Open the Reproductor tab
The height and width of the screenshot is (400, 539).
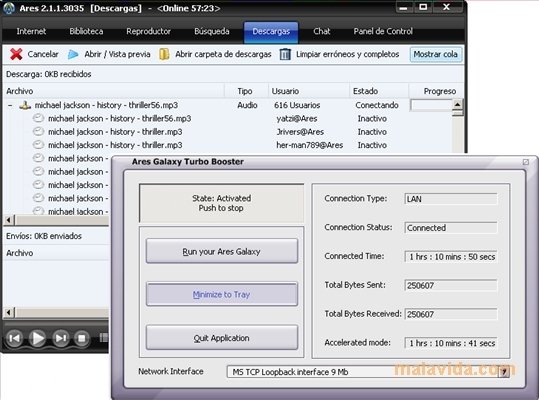[x=148, y=31]
